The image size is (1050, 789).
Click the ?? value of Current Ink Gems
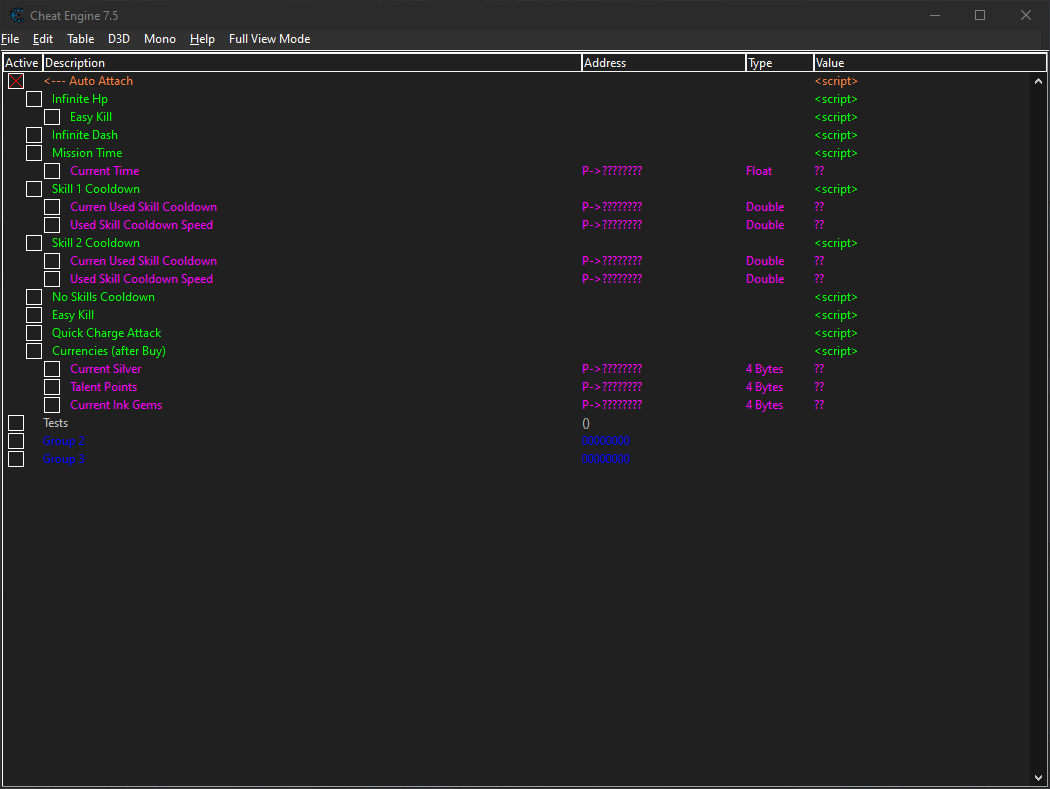[819, 405]
